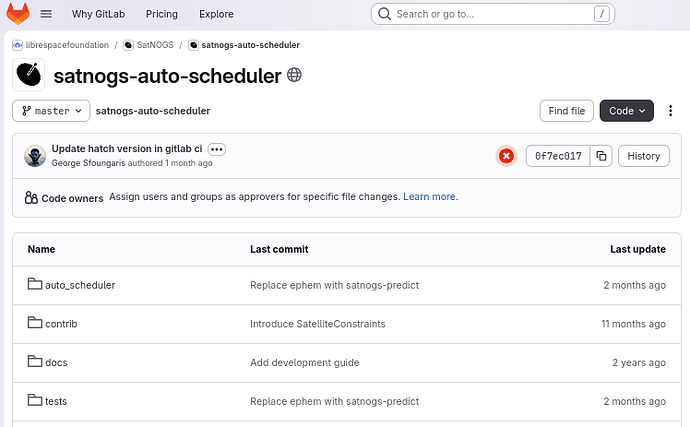Screen dimensions: 690x427
Task: Click the docs folder icon
Action: coord(35,361)
